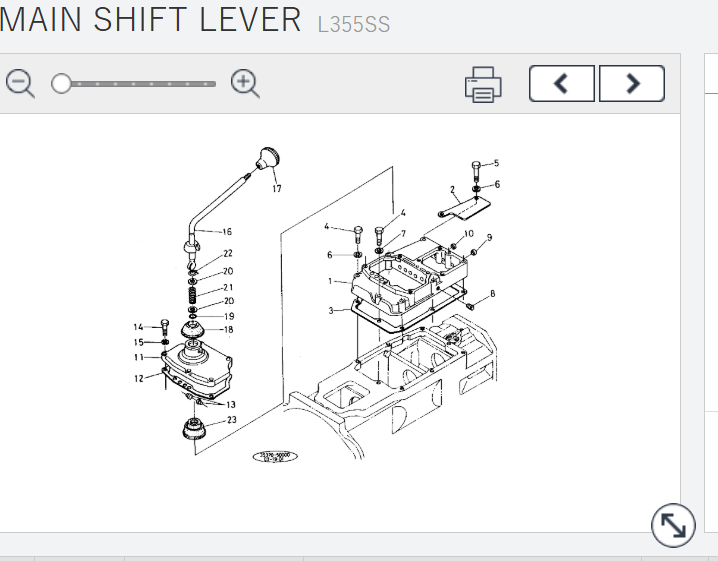Print the diagram using the printer icon
This screenshot has height=561, width=718.
[483, 85]
